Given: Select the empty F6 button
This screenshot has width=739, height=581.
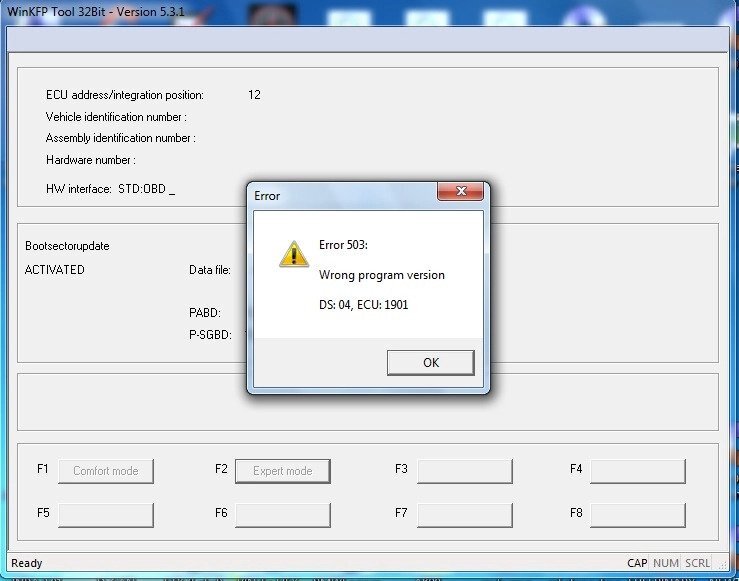Looking at the screenshot, I should click(282, 514).
